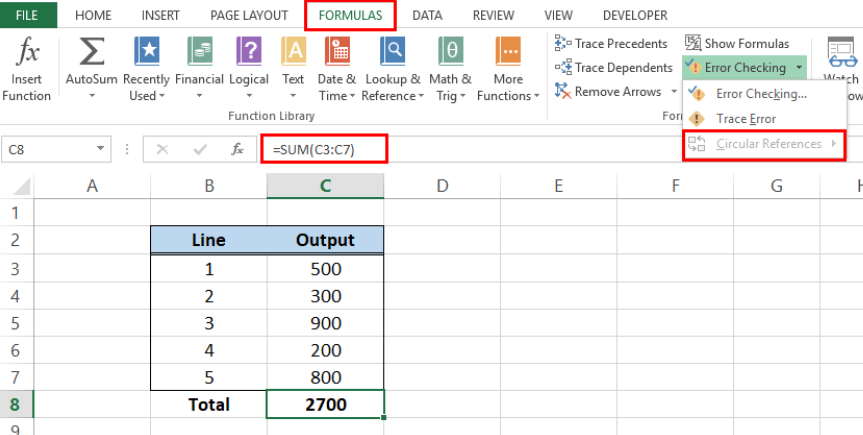This screenshot has height=435, width=863.
Task: Click the 'Total' label cell
Action: (x=209, y=405)
